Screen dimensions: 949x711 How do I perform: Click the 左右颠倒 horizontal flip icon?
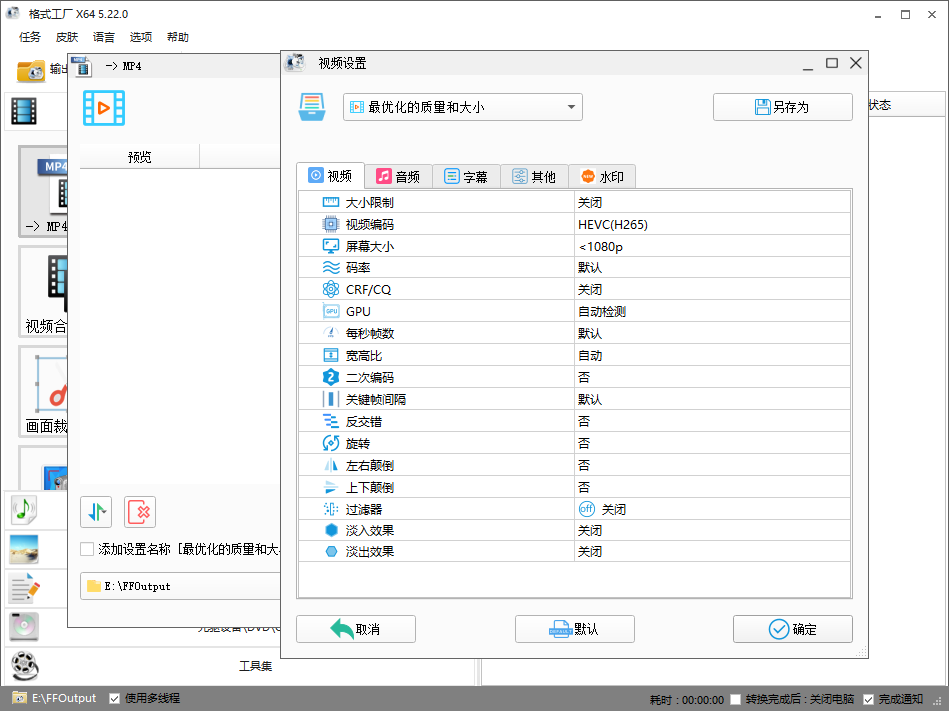330,465
